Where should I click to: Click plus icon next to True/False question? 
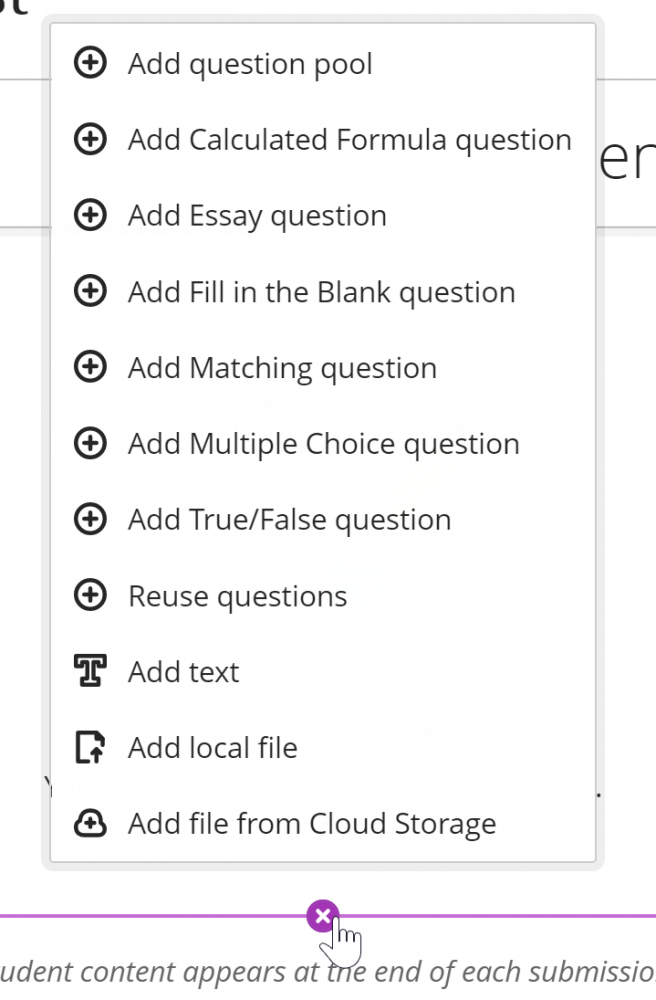(90, 520)
